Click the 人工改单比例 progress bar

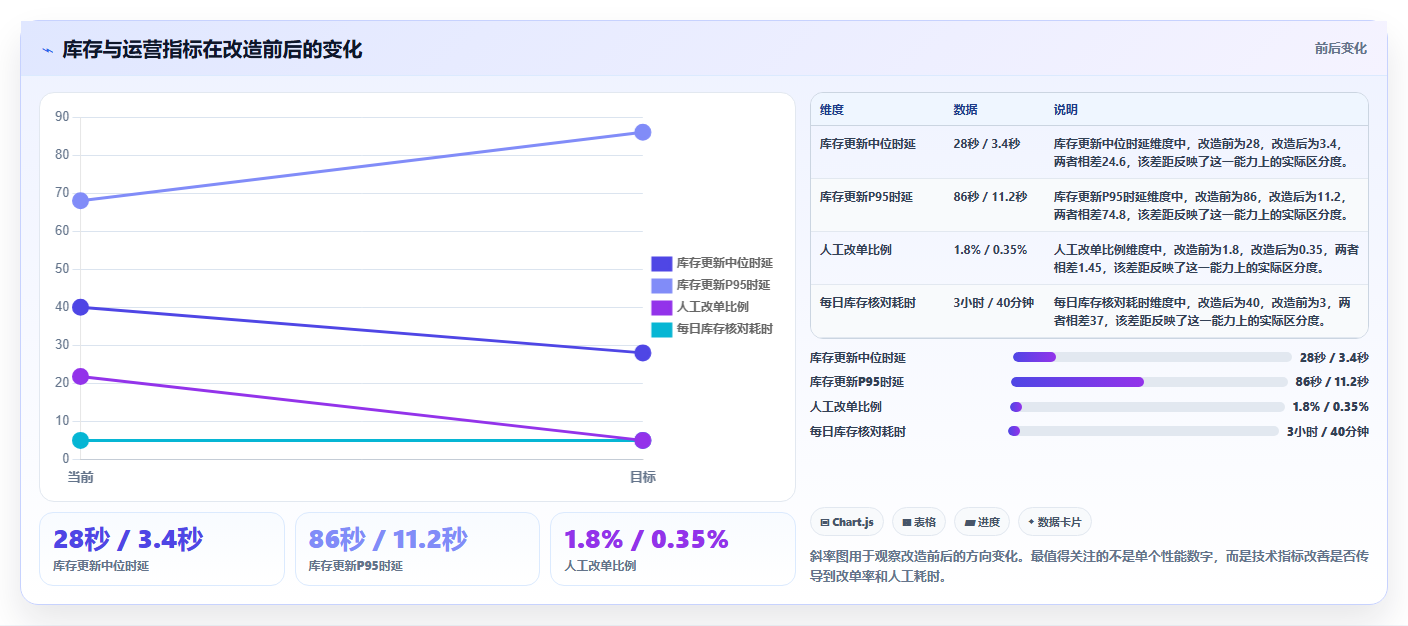pos(1147,407)
